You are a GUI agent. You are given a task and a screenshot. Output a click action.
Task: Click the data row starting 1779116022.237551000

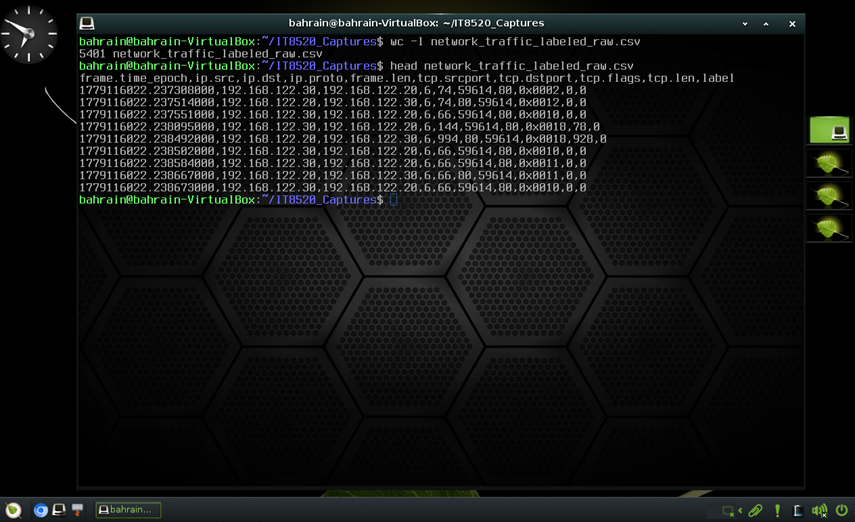[x=333, y=115]
